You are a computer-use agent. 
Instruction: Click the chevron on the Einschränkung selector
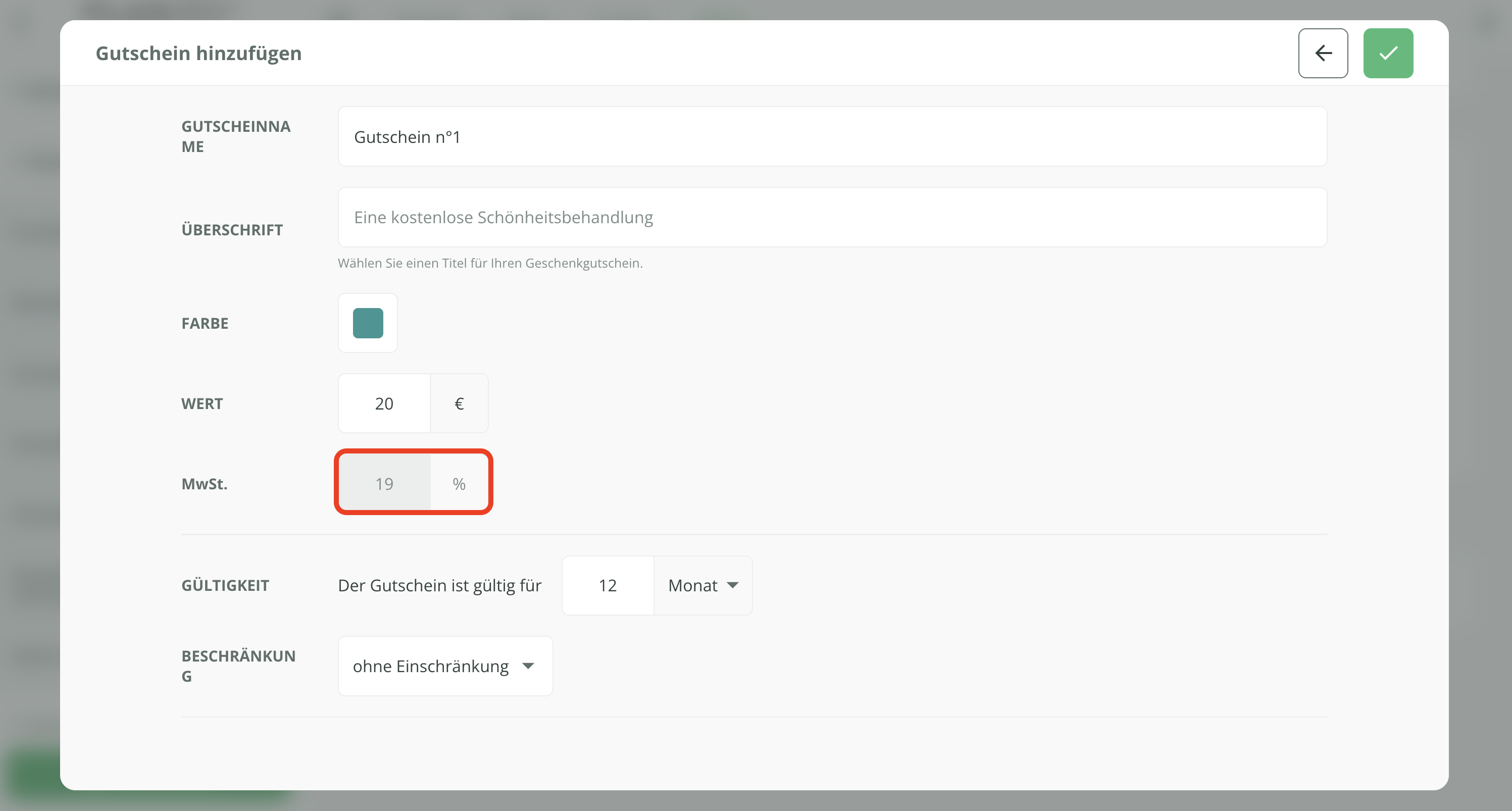pyautogui.click(x=529, y=666)
